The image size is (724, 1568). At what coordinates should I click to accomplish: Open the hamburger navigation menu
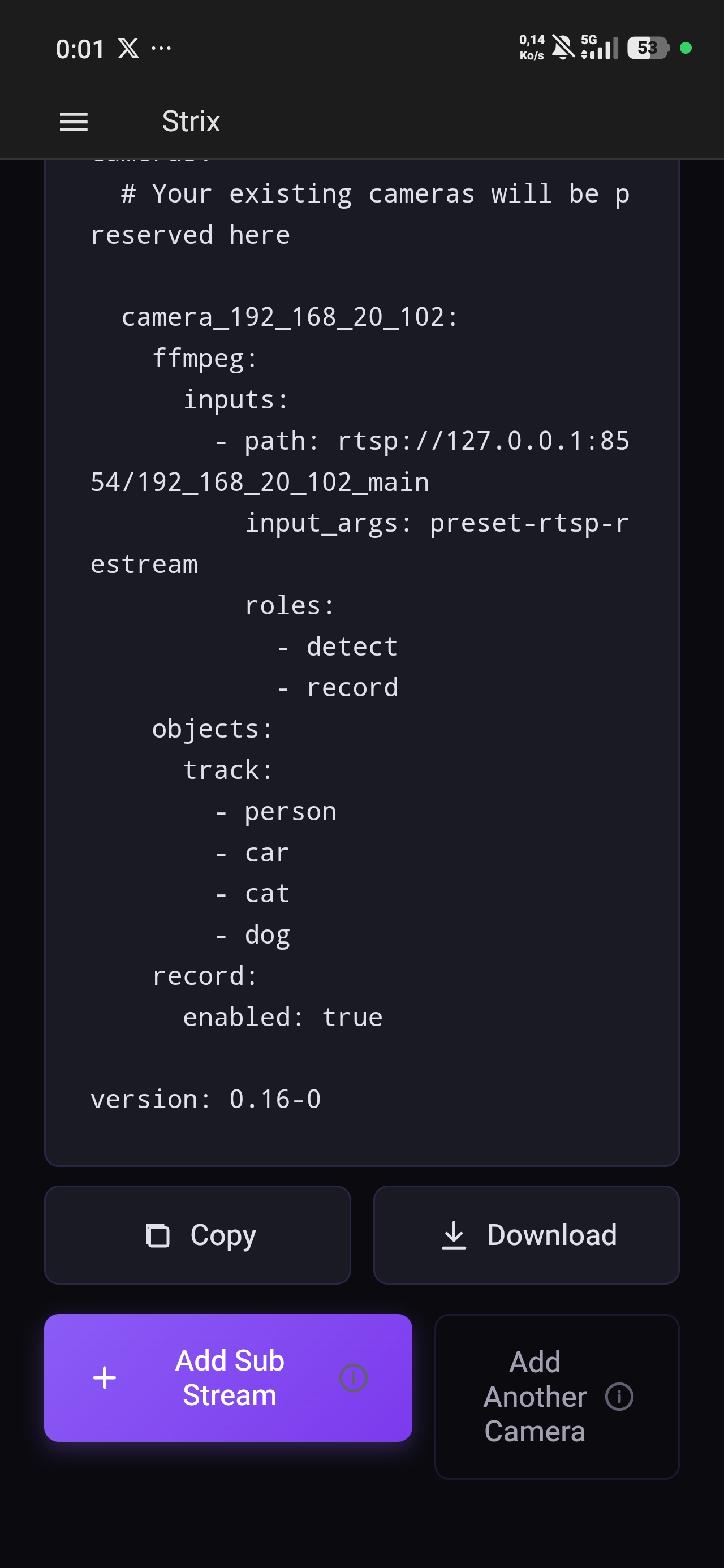tap(74, 122)
